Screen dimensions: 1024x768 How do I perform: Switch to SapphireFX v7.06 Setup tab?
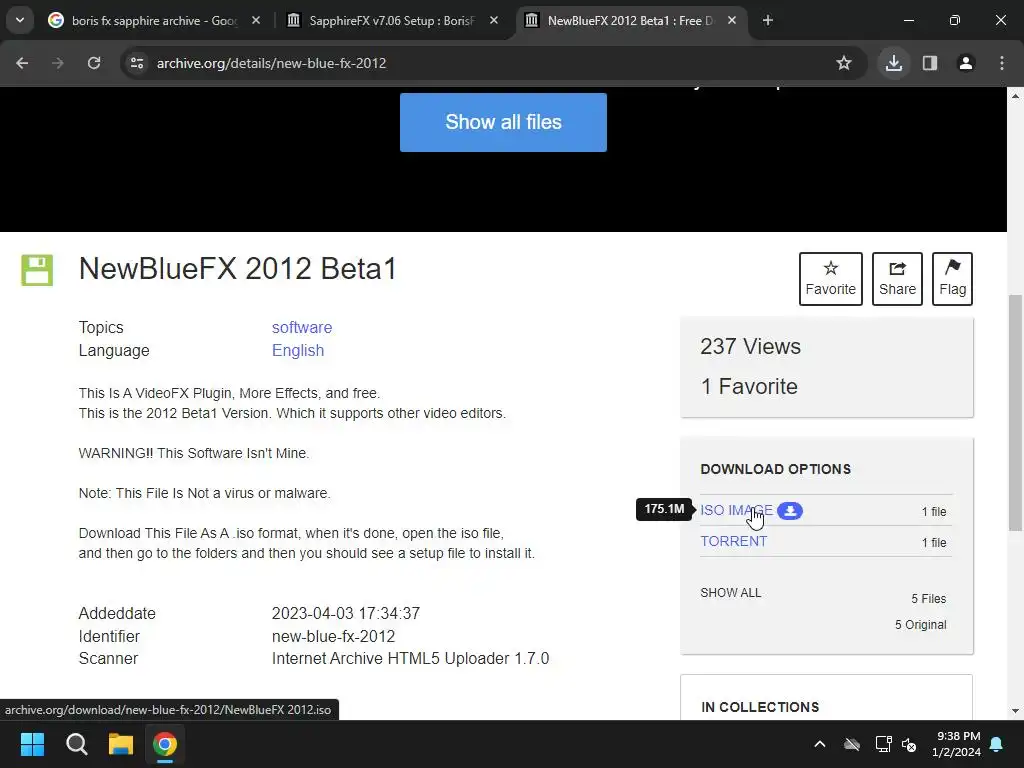tap(392, 20)
